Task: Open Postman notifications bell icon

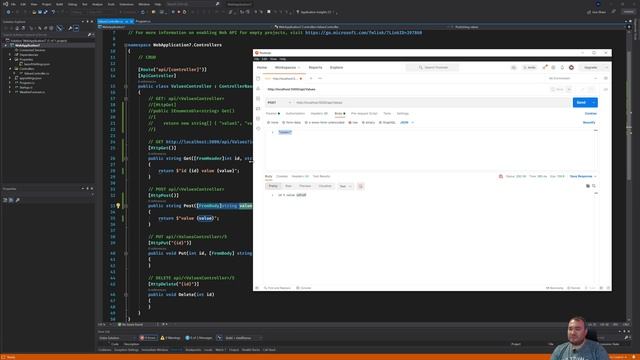Action: [562, 67]
